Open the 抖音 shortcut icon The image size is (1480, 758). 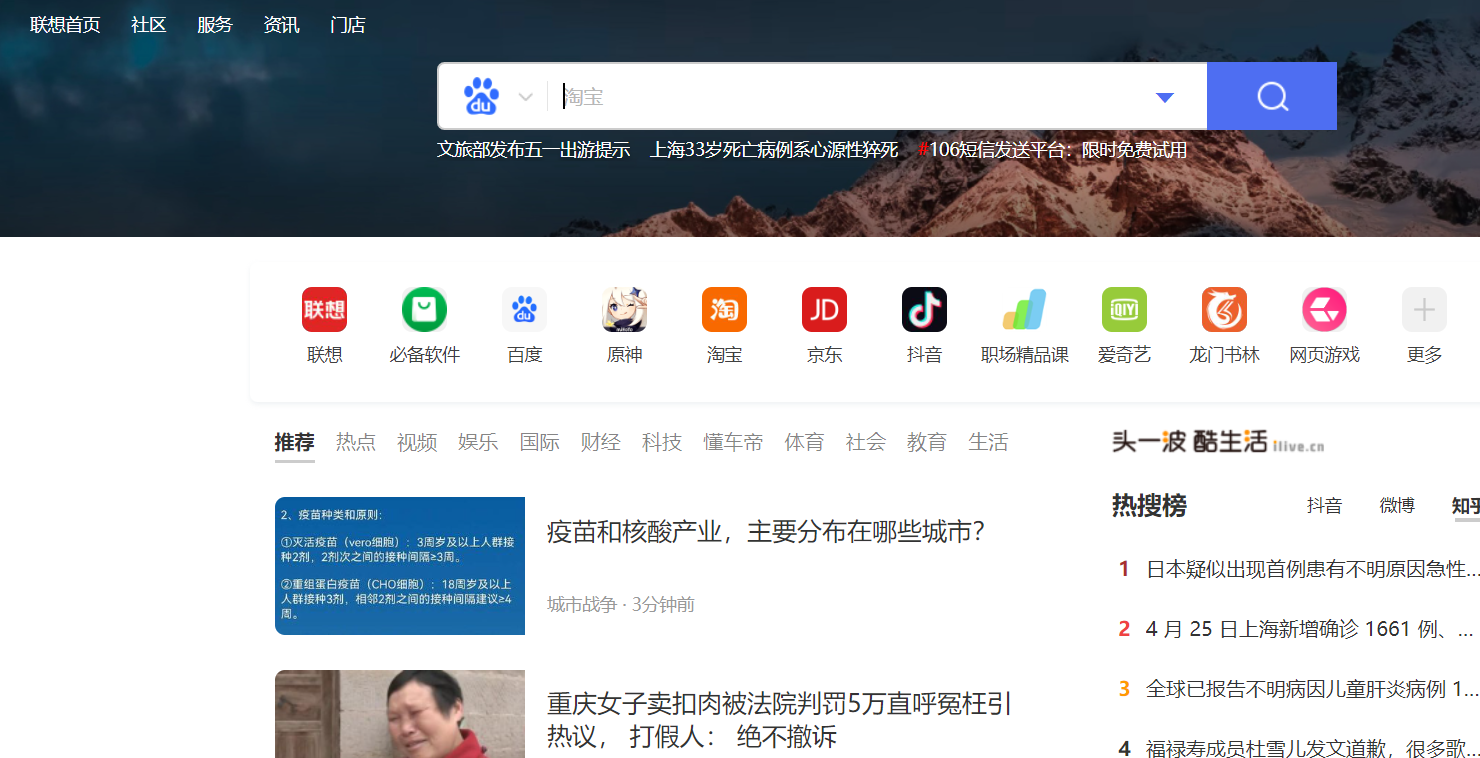(924, 310)
